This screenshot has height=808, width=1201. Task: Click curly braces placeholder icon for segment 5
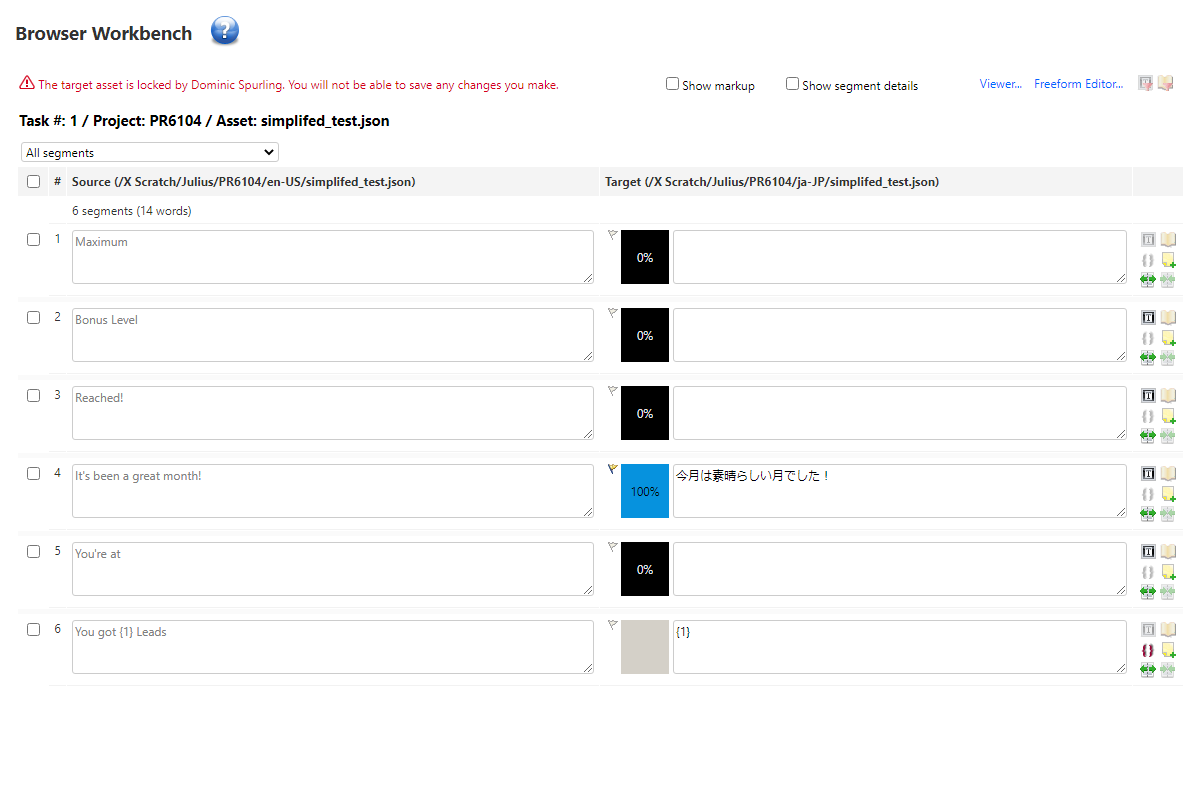point(1148,572)
